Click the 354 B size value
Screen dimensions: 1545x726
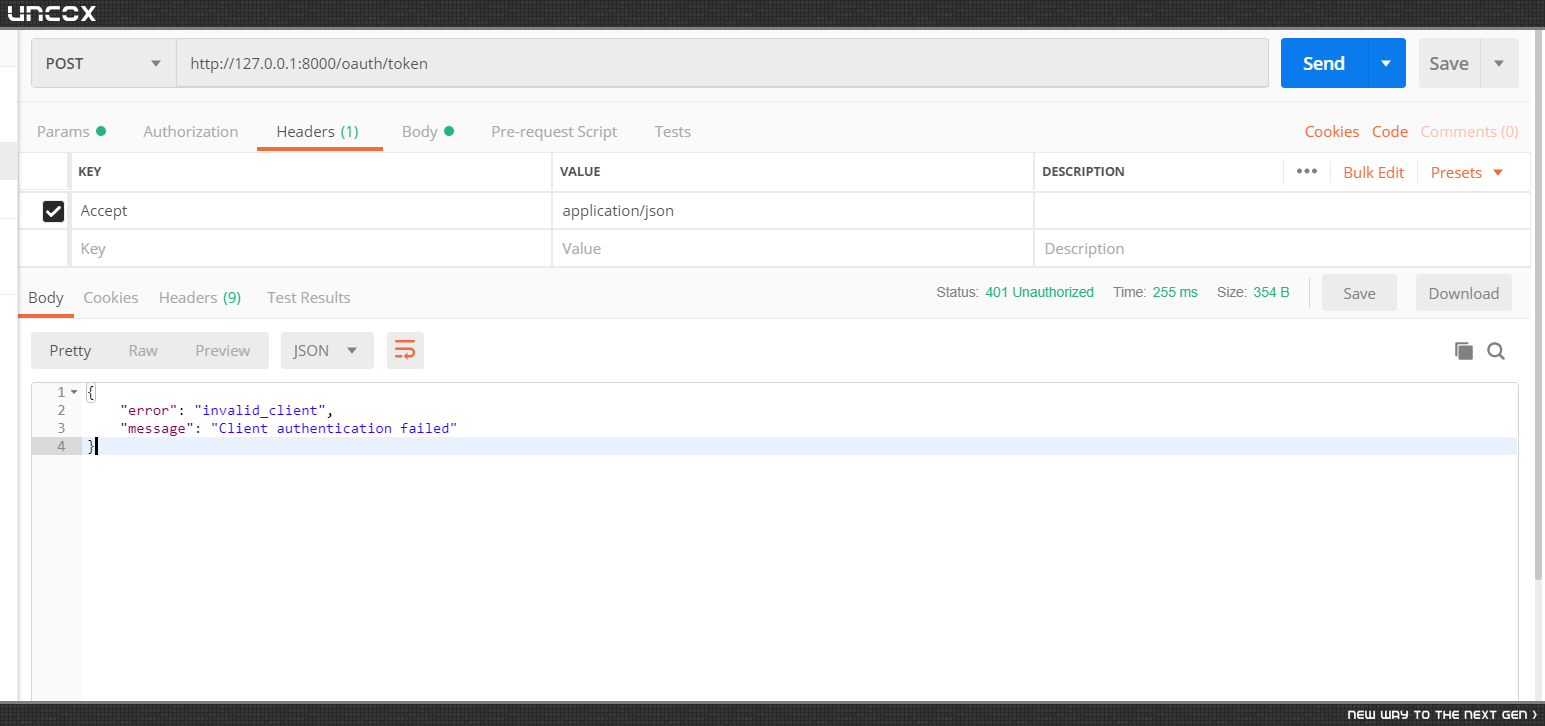coord(1271,292)
